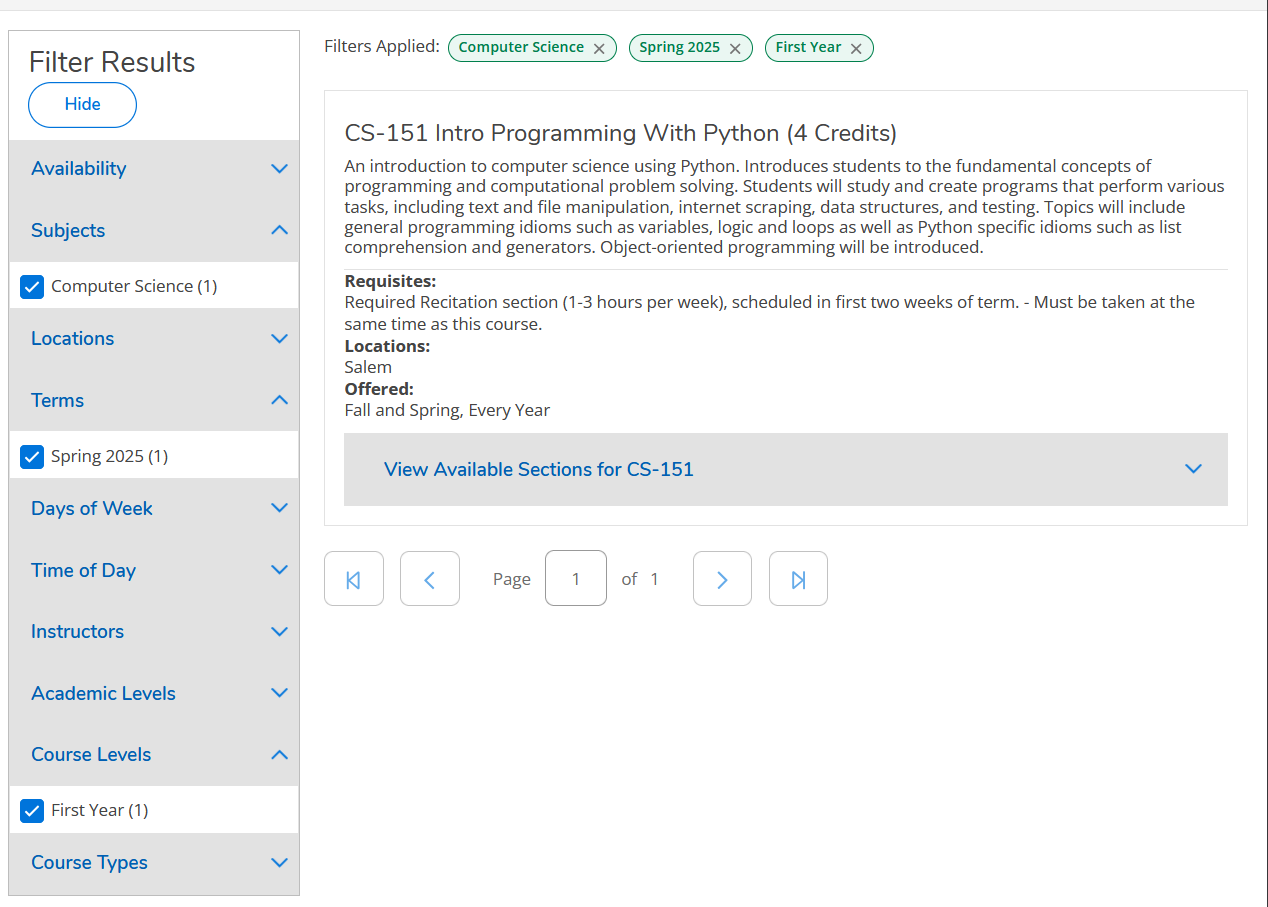Remove the Computer Science filter chip
Screen dimensions: 1268x907
[599, 49]
